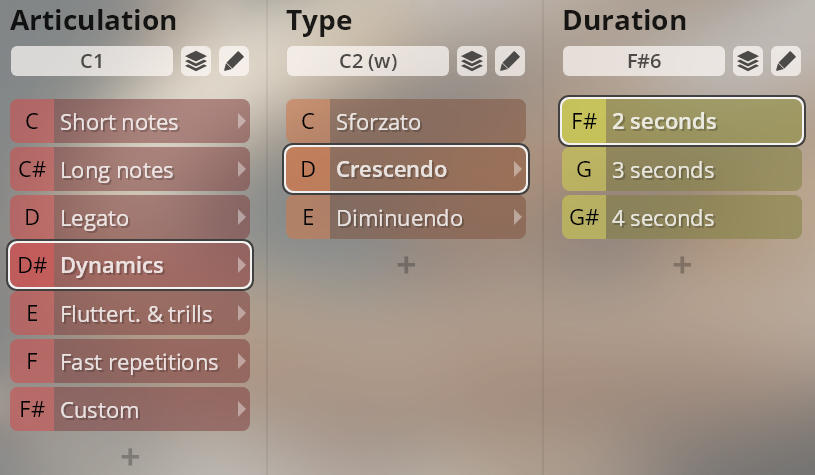Choose the 3 seconds duration
815x475 pixels.
[682, 169]
